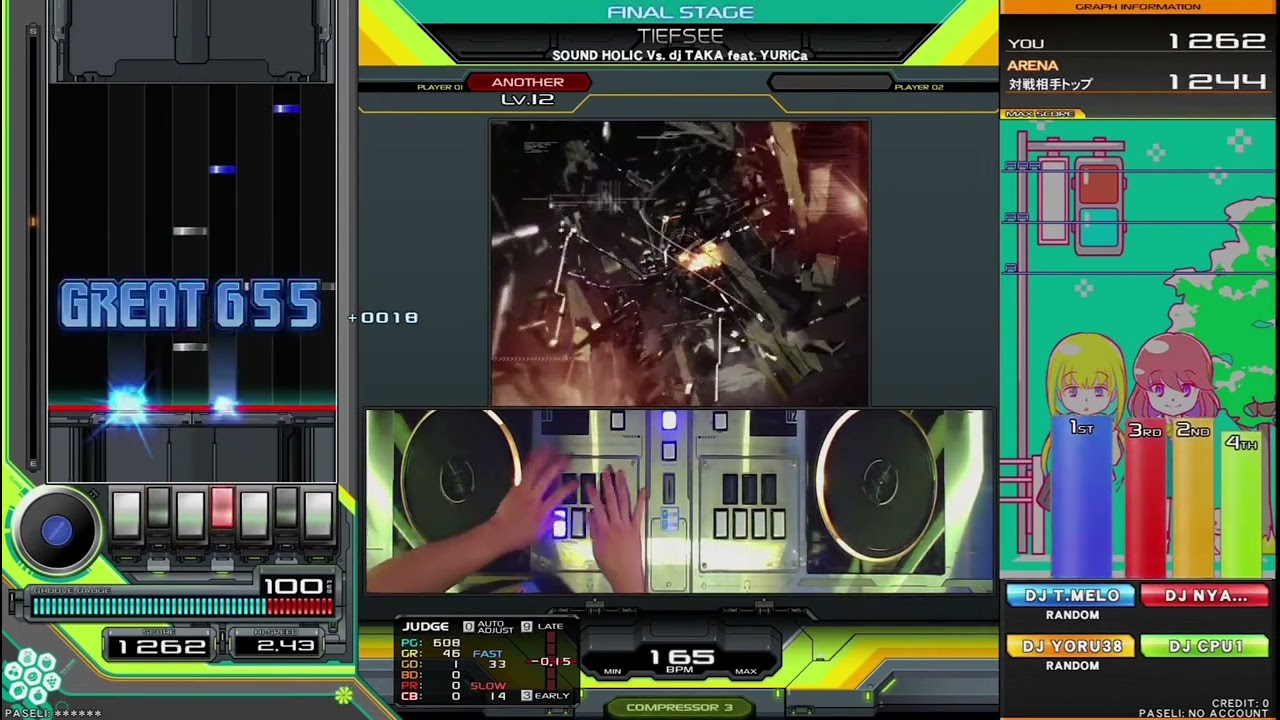Click the red 3RD rank bar
This screenshot has height=720, width=1280.
click(1146, 496)
